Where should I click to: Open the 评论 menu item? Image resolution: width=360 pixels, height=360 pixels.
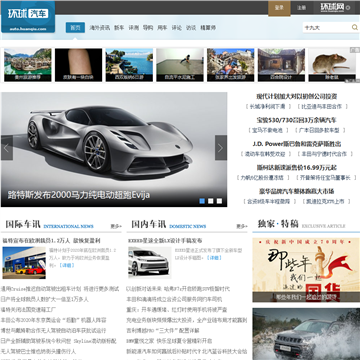pyautogui.click(x=177, y=28)
